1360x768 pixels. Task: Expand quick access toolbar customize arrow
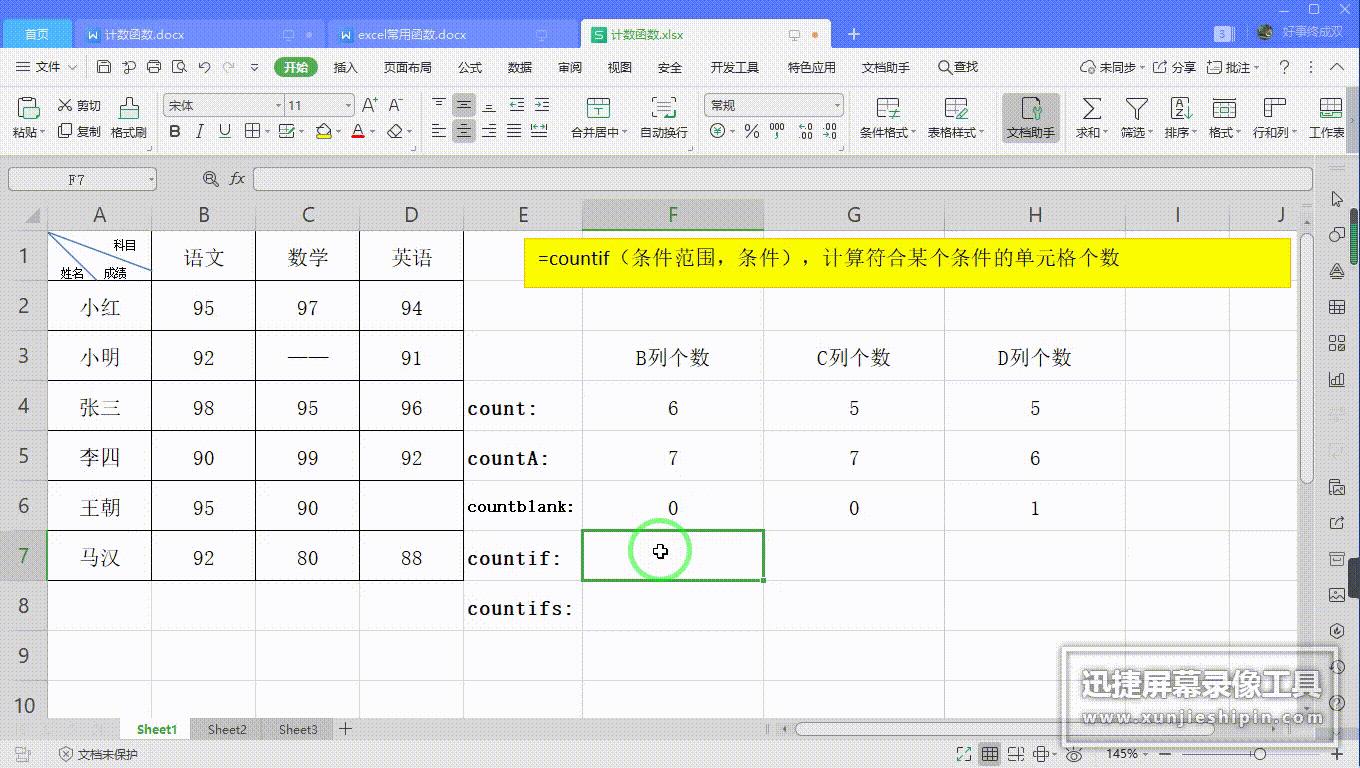[x=254, y=67]
